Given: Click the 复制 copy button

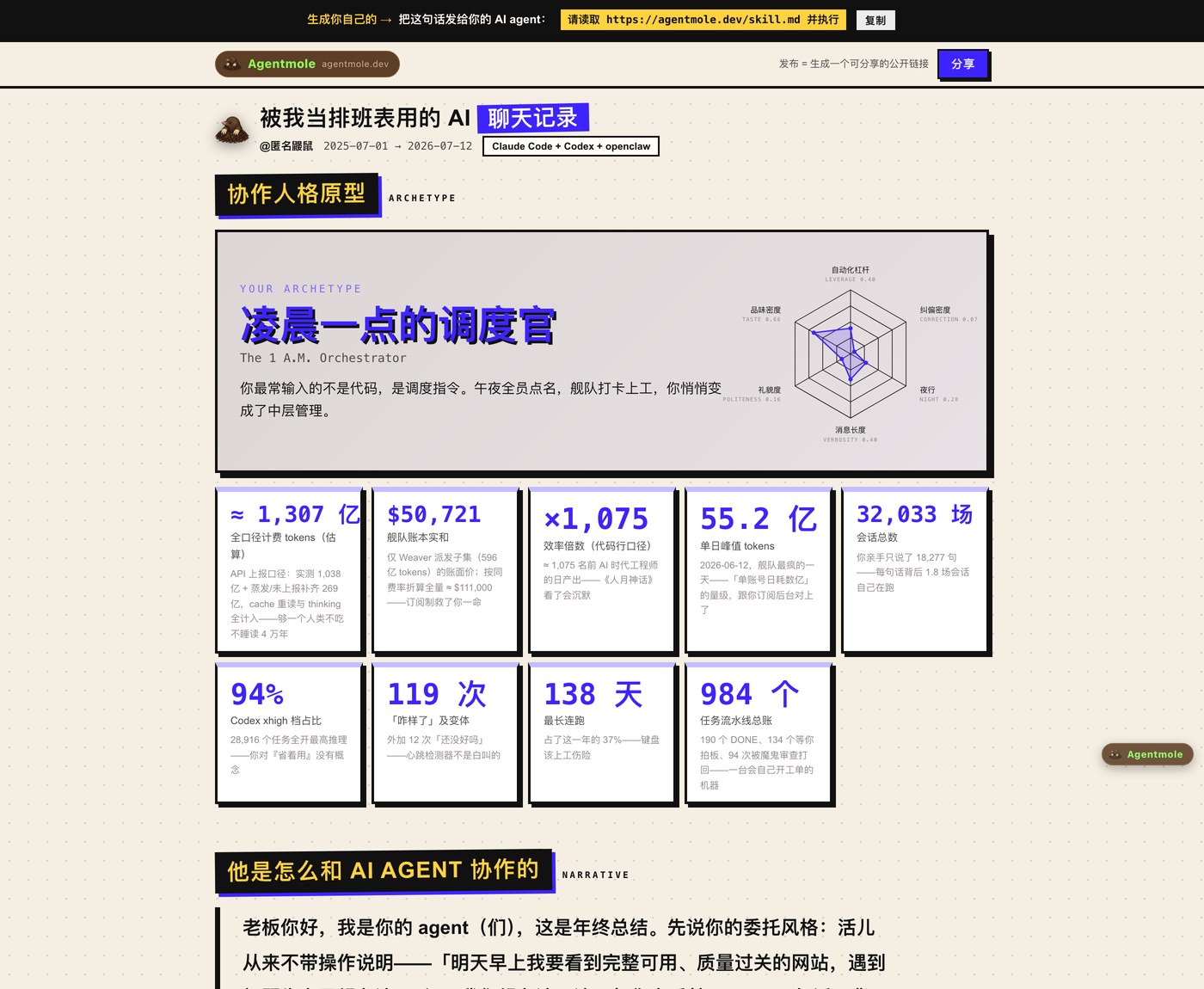Looking at the screenshot, I should pos(875,20).
